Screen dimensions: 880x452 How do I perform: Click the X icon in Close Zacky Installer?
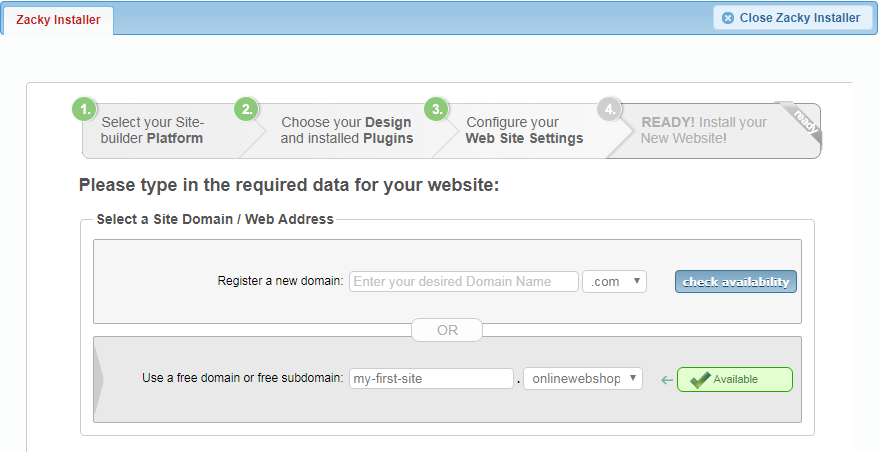(x=728, y=18)
